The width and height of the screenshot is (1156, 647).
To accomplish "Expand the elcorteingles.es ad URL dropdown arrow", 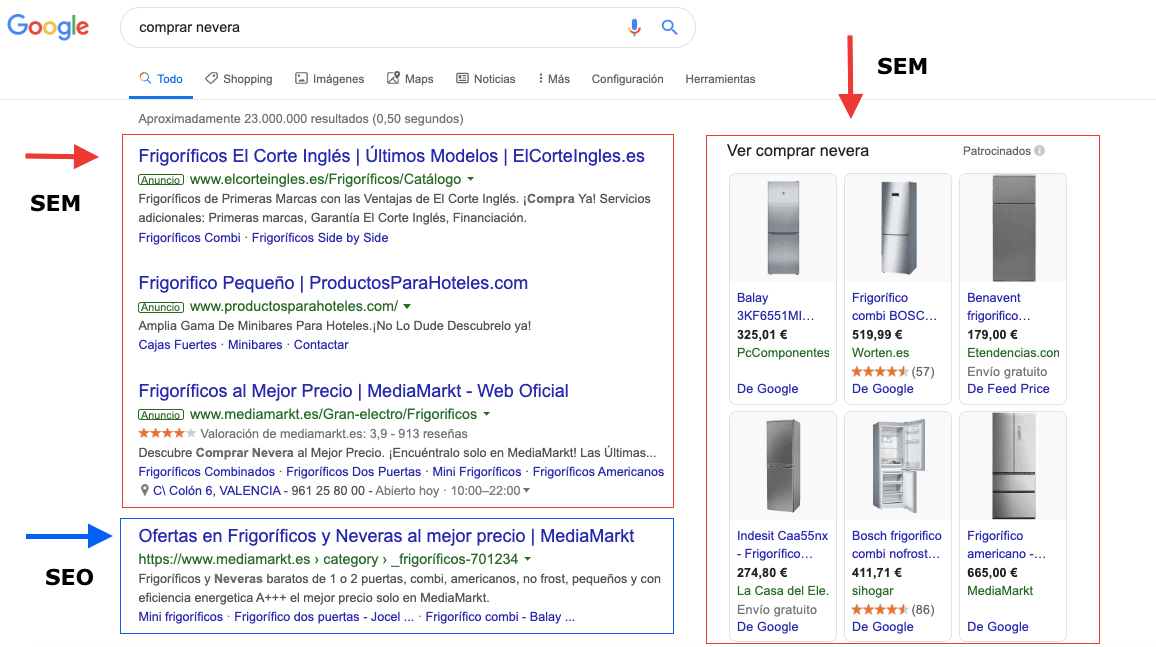I will (x=471, y=179).
